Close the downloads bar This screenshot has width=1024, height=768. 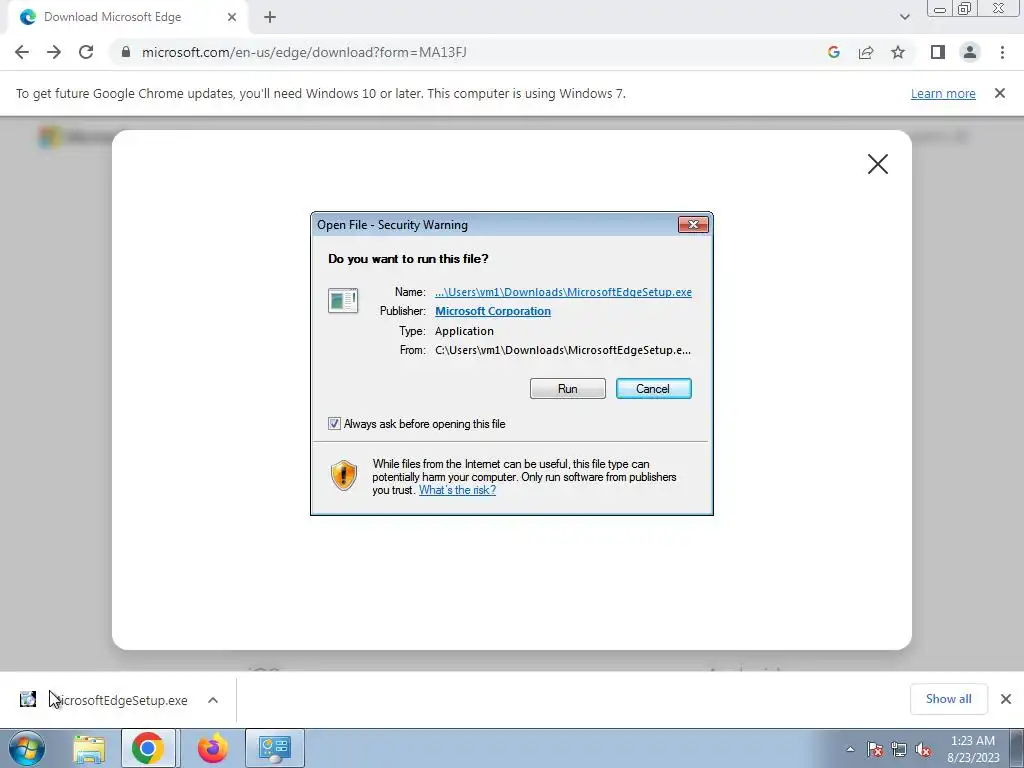click(1006, 699)
